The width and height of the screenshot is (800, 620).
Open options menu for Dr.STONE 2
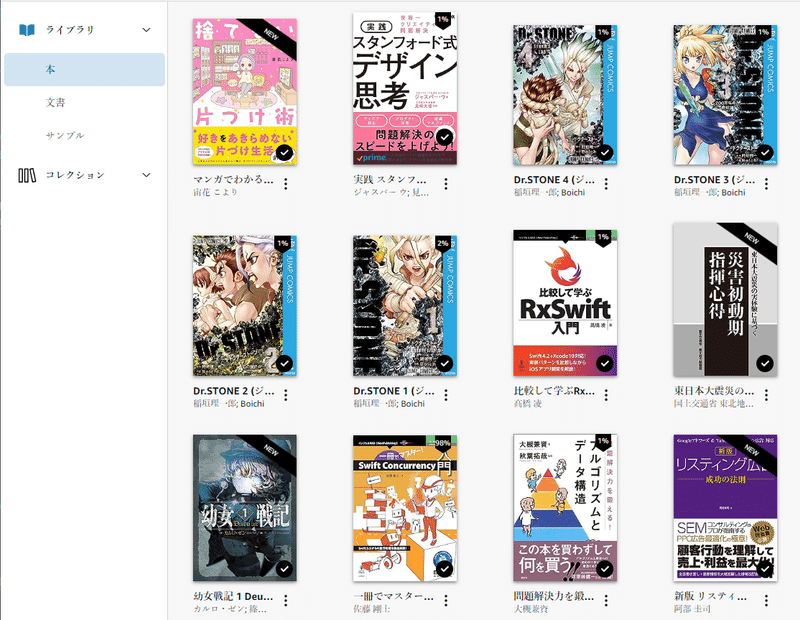[x=286, y=395]
